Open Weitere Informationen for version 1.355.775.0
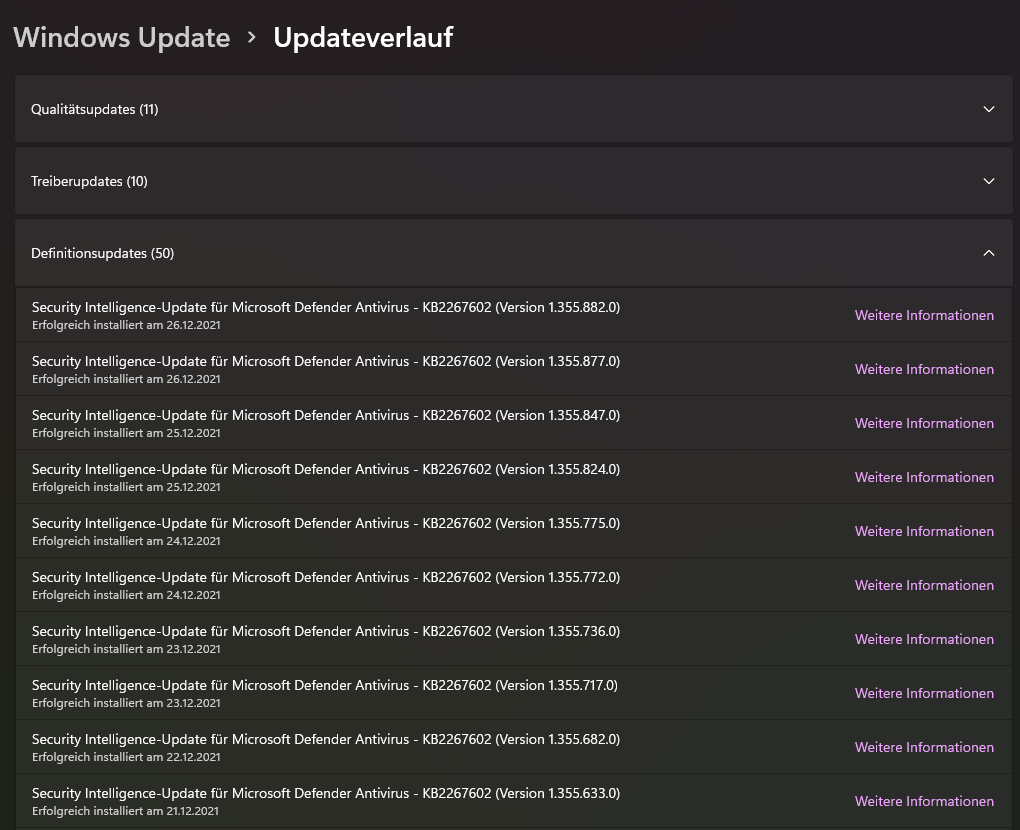 click(924, 531)
